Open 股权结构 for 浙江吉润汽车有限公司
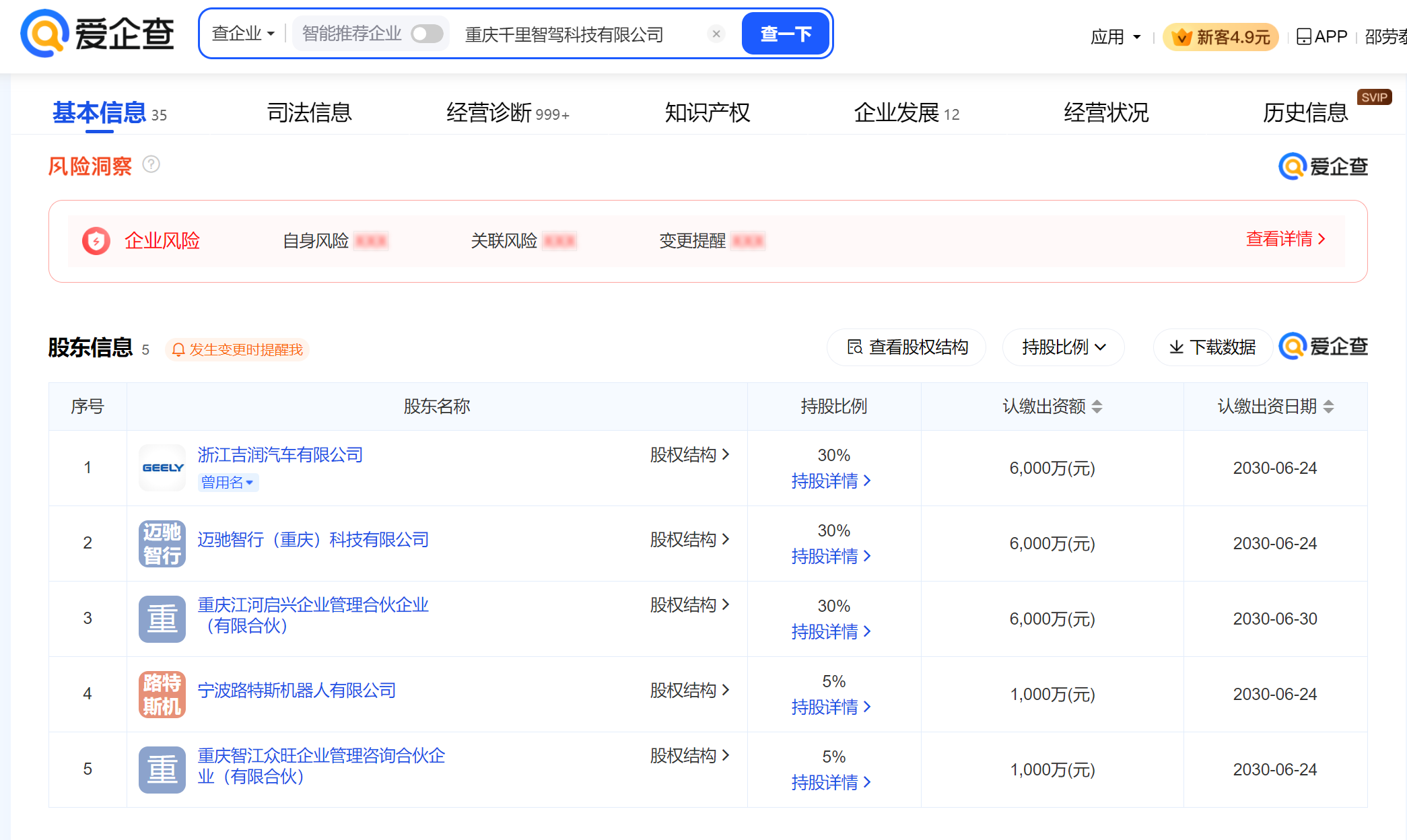Screen dimensions: 1407x840 coord(689,455)
